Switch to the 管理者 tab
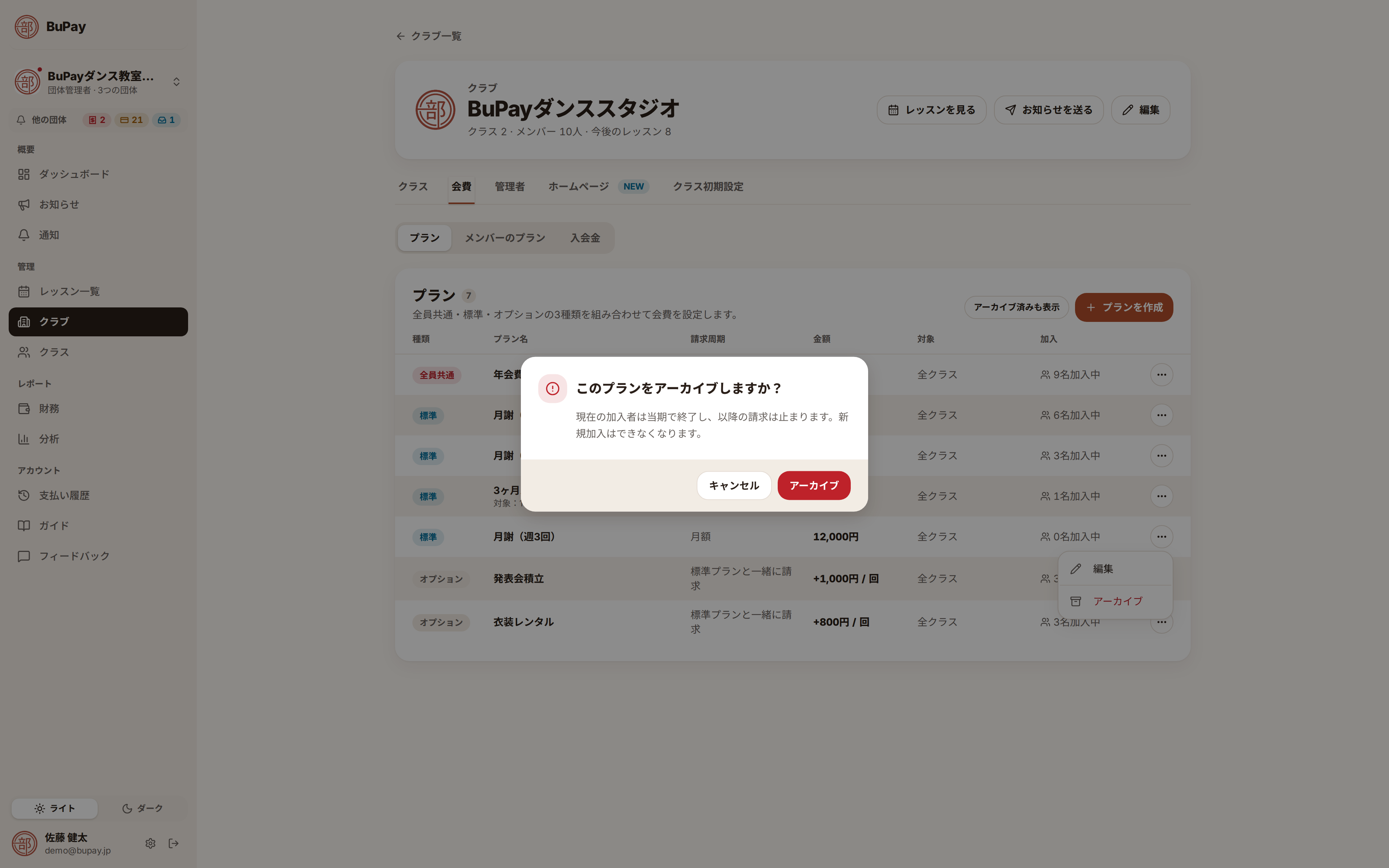The width and height of the screenshot is (1389, 868). pos(509,187)
